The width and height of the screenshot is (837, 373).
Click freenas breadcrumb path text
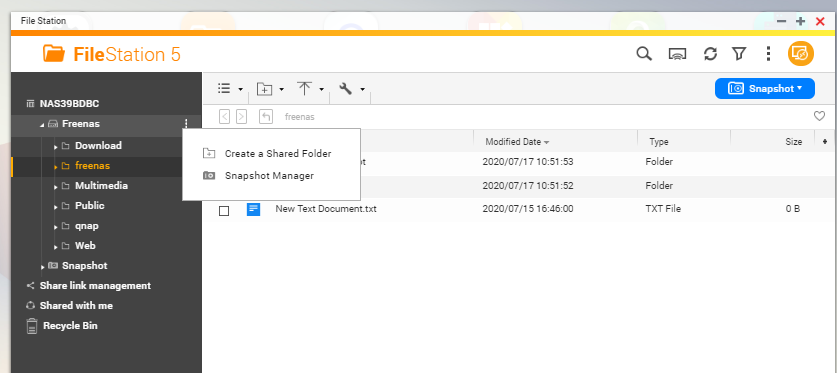click(299, 116)
